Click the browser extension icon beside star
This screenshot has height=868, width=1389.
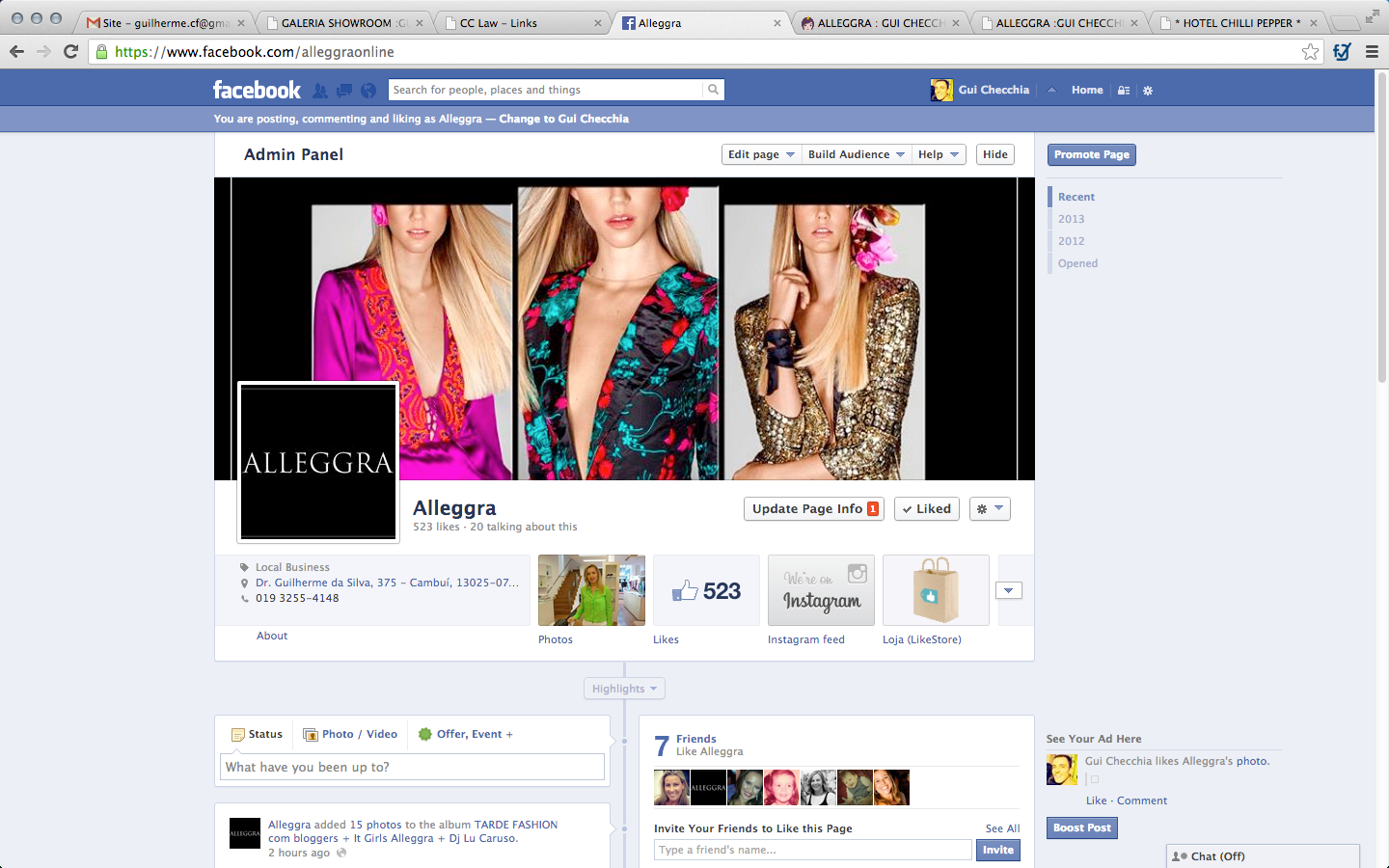1342,52
